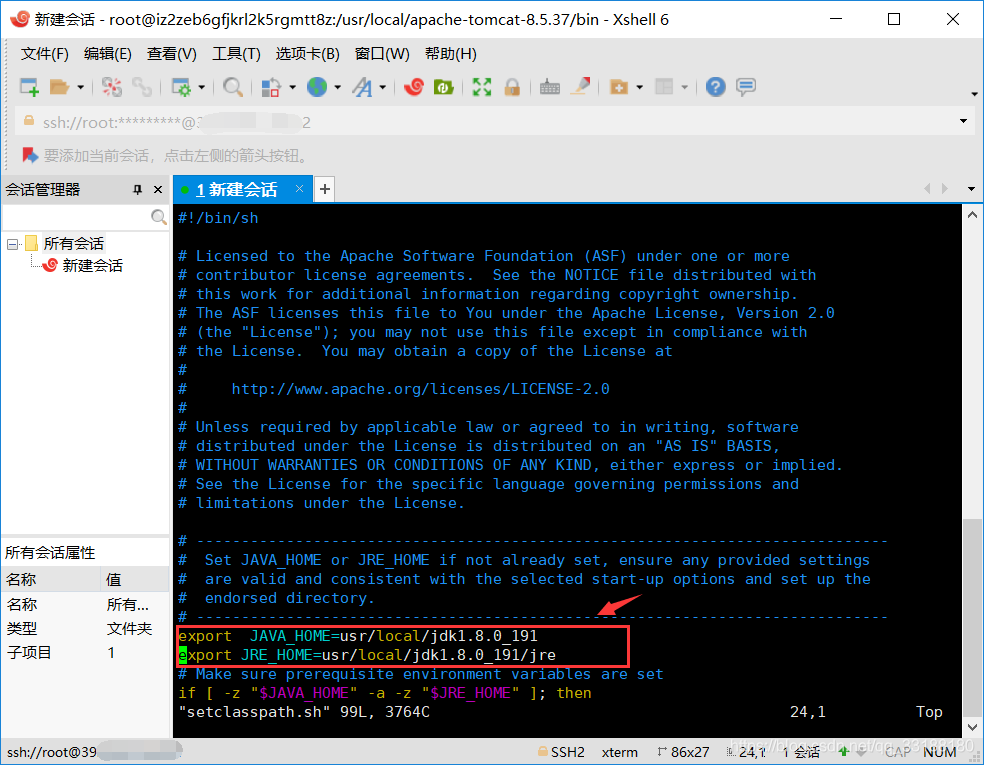Click the terminal scrollbar up arrow

972,215
